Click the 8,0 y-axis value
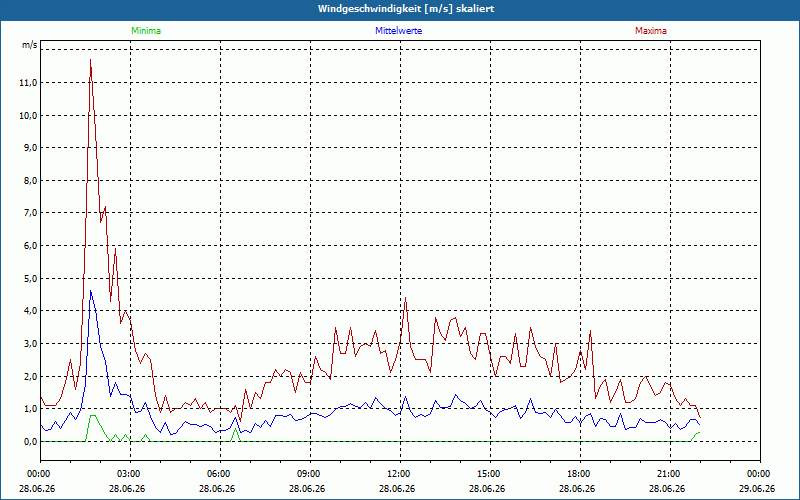The height and width of the screenshot is (500, 800). pos(30,181)
